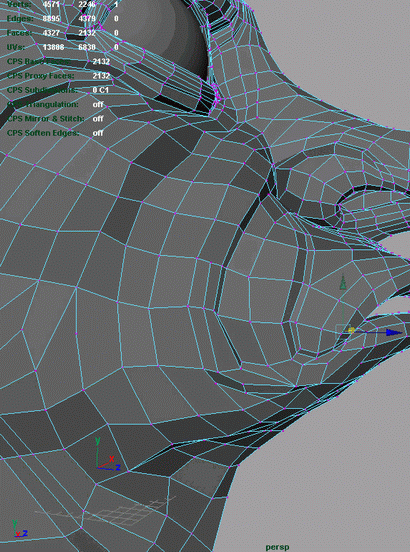Click the green Y-axis move manipulator arrow
The width and height of the screenshot is (410, 552).
tap(343, 283)
